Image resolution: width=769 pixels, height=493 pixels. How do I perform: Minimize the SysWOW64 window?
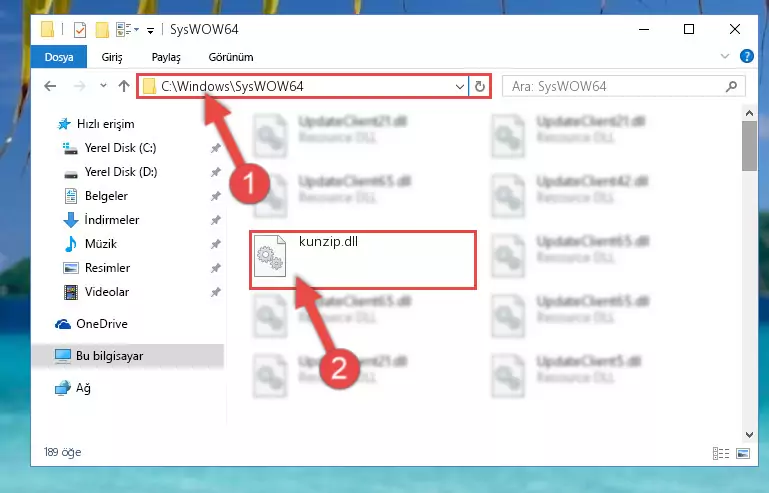[644, 29]
